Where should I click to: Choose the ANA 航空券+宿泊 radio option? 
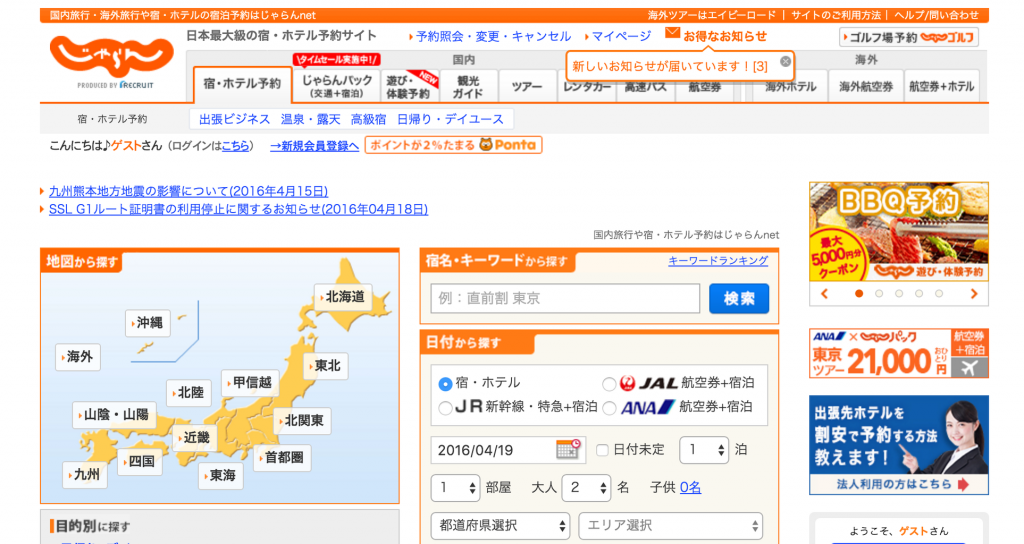tap(609, 408)
